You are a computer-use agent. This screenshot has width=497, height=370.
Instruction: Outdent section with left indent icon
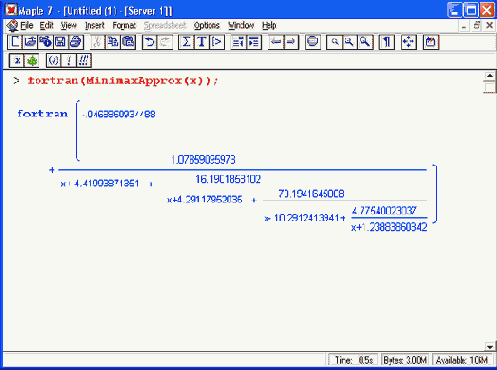click(x=238, y=42)
